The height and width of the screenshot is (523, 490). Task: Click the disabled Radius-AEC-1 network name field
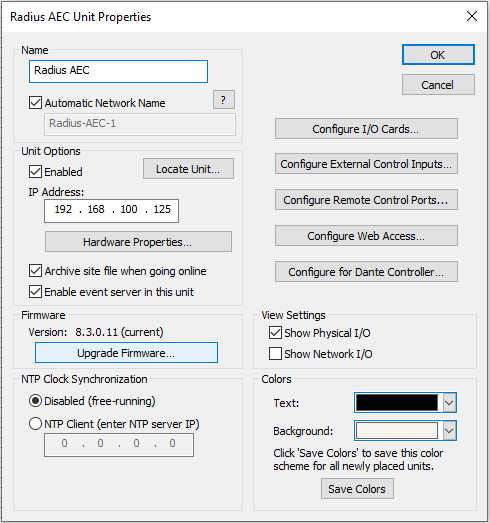coord(140,124)
